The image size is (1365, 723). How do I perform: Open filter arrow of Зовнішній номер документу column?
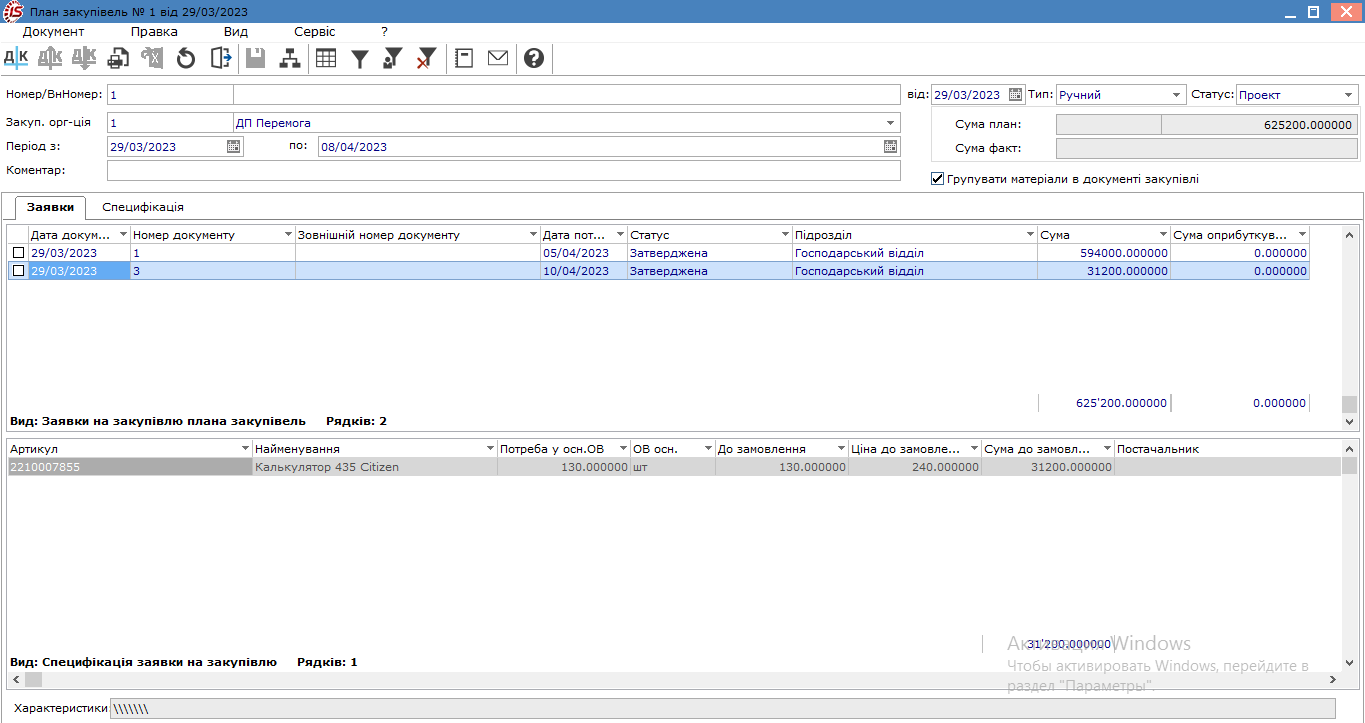[x=532, y=235]
